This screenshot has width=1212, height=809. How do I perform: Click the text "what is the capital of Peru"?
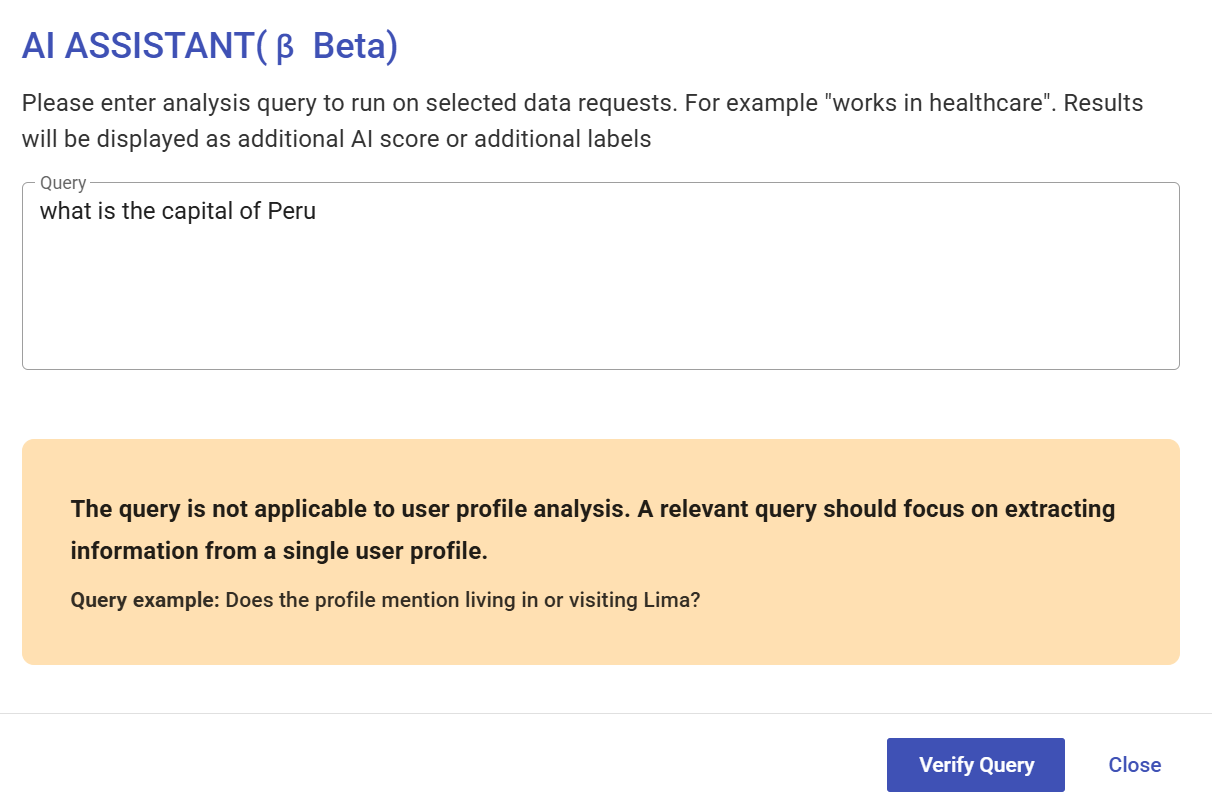point(178,211)
